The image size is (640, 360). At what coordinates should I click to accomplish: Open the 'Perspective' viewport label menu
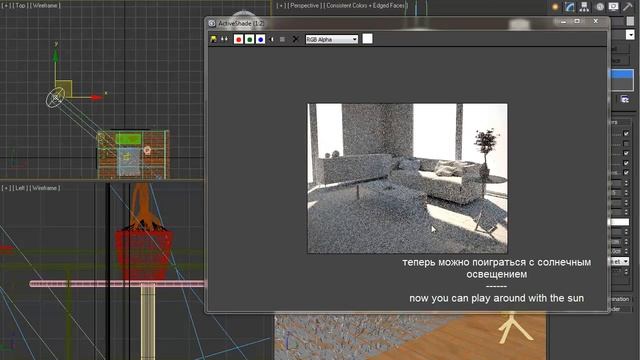306,6
